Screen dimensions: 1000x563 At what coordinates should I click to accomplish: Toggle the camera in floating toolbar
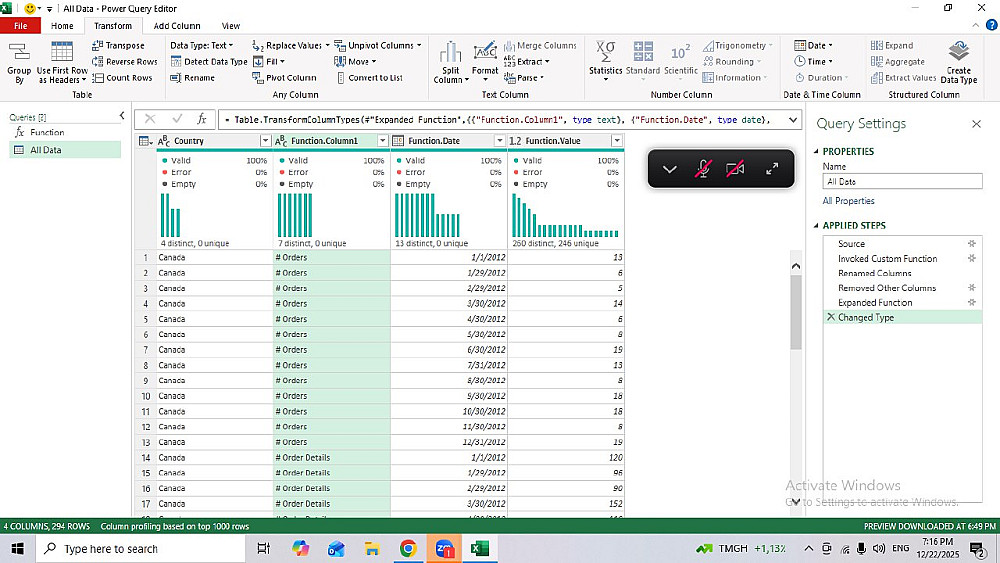tap(735, 169)
